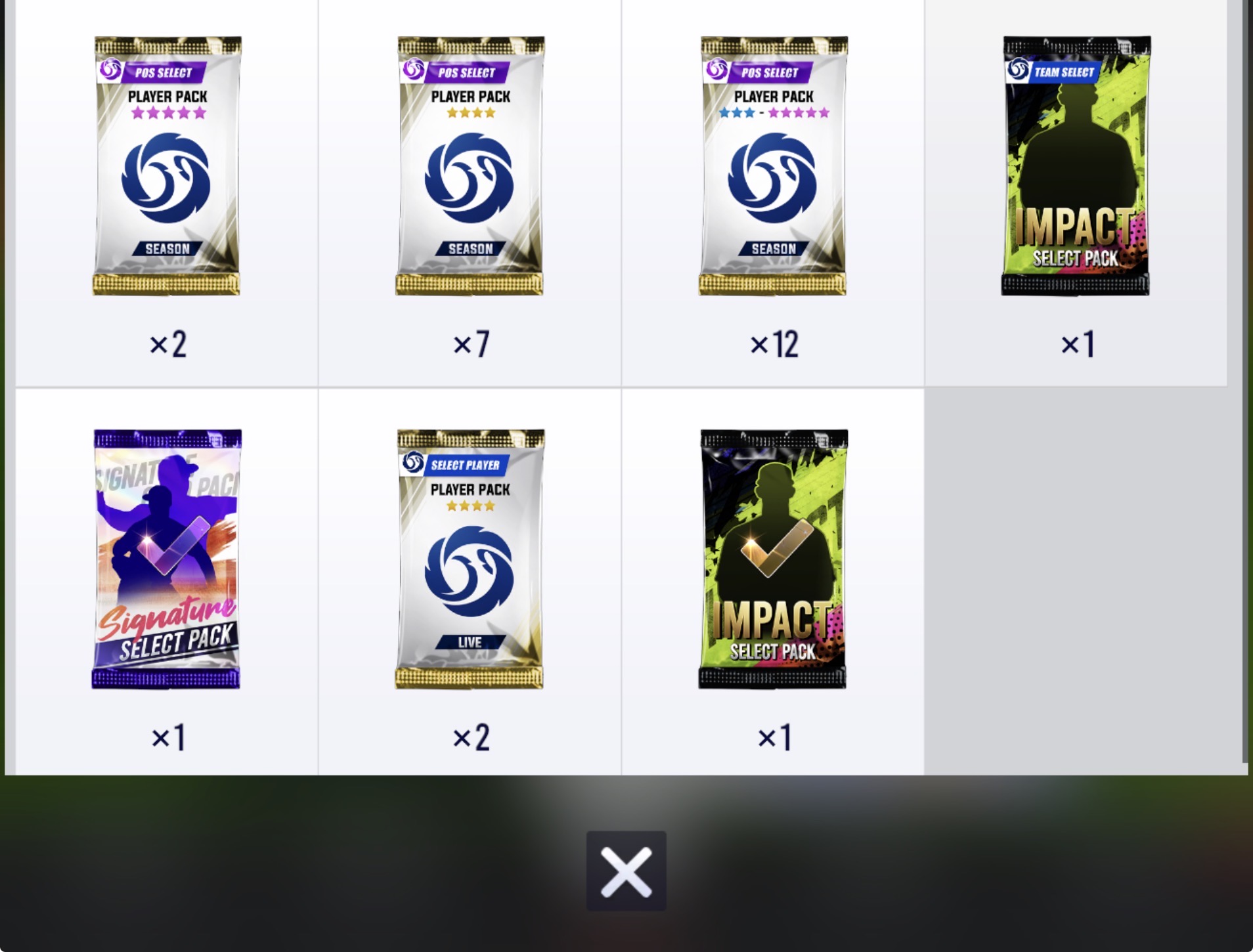Open the Team Select Impact pack
The height and width of the screenshot is (952, 1253).
click(x=1076, y=165)
